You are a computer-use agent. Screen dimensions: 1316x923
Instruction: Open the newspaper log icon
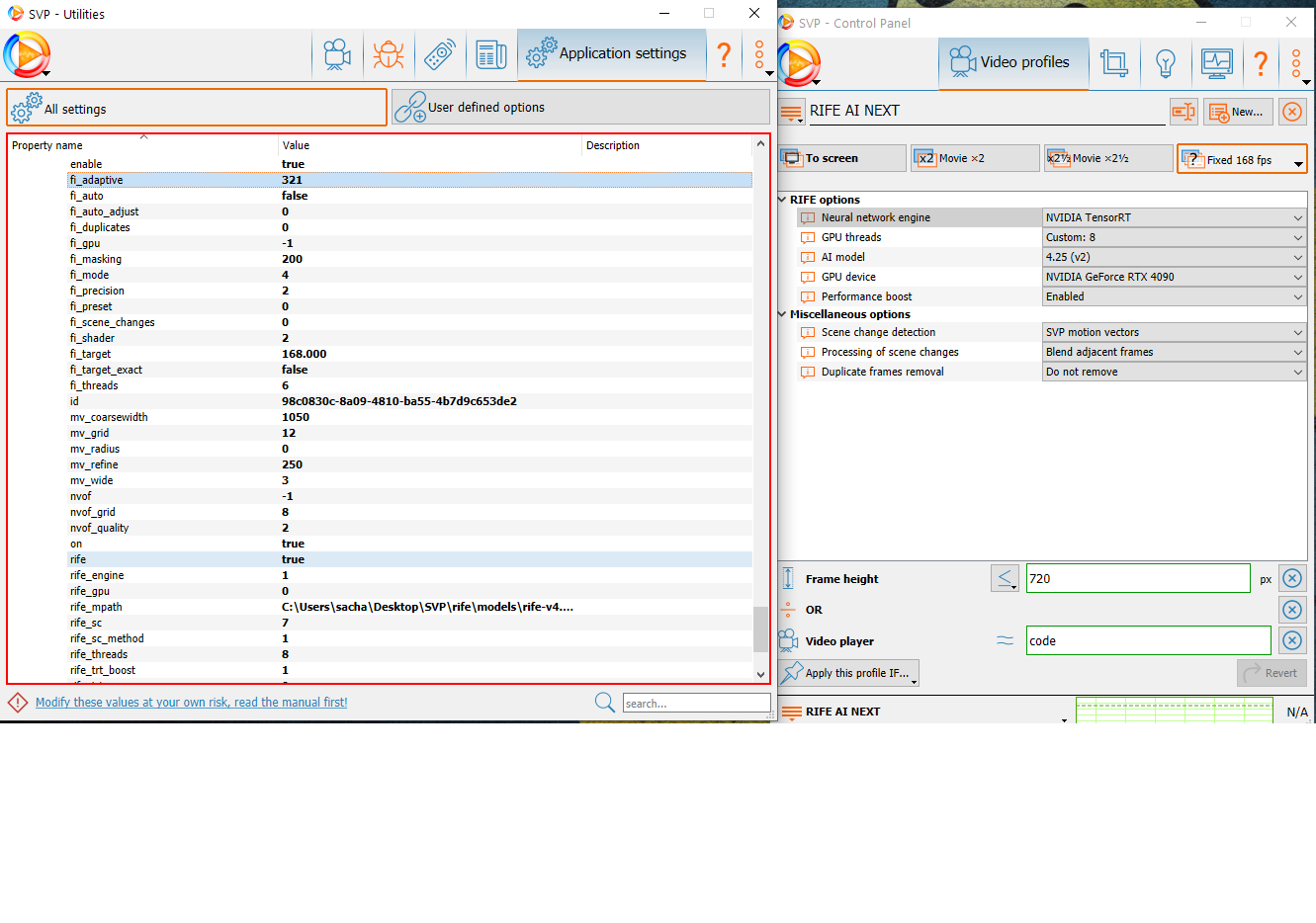click(490, 54)
